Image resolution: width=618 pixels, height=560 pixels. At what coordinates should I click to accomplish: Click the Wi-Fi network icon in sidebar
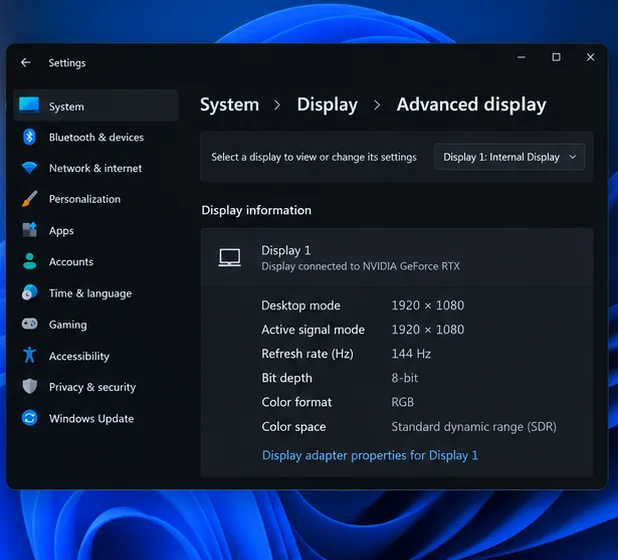29,167
